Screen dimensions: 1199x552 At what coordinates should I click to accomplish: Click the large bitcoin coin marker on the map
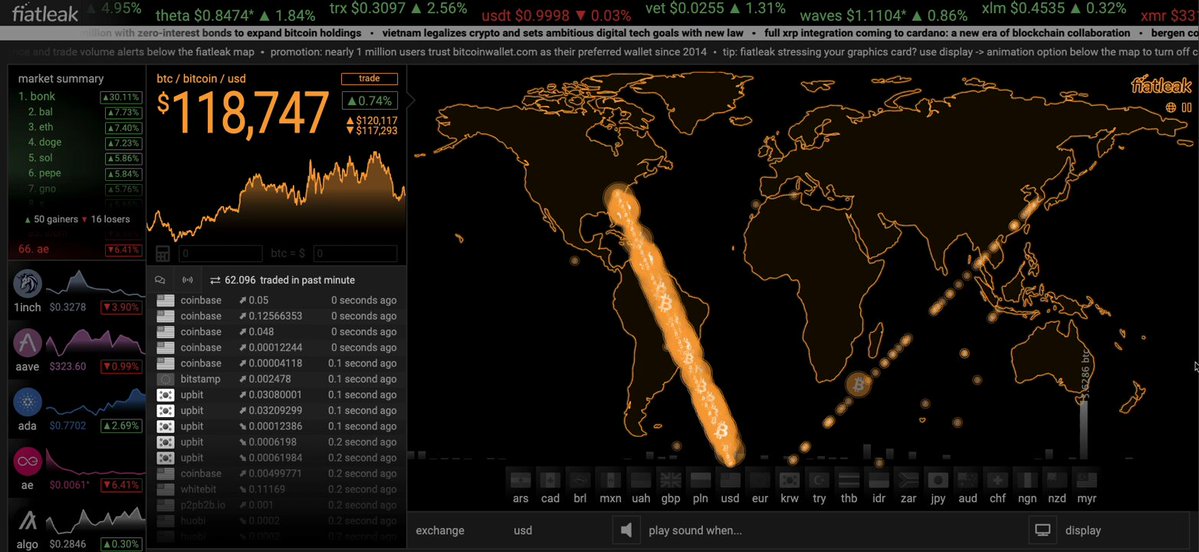click(x=858, y=385)
